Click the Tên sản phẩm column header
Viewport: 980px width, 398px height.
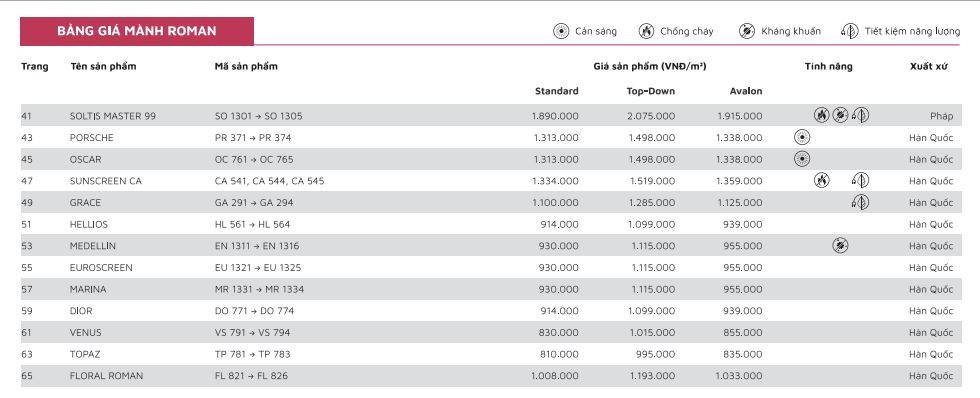102,66
